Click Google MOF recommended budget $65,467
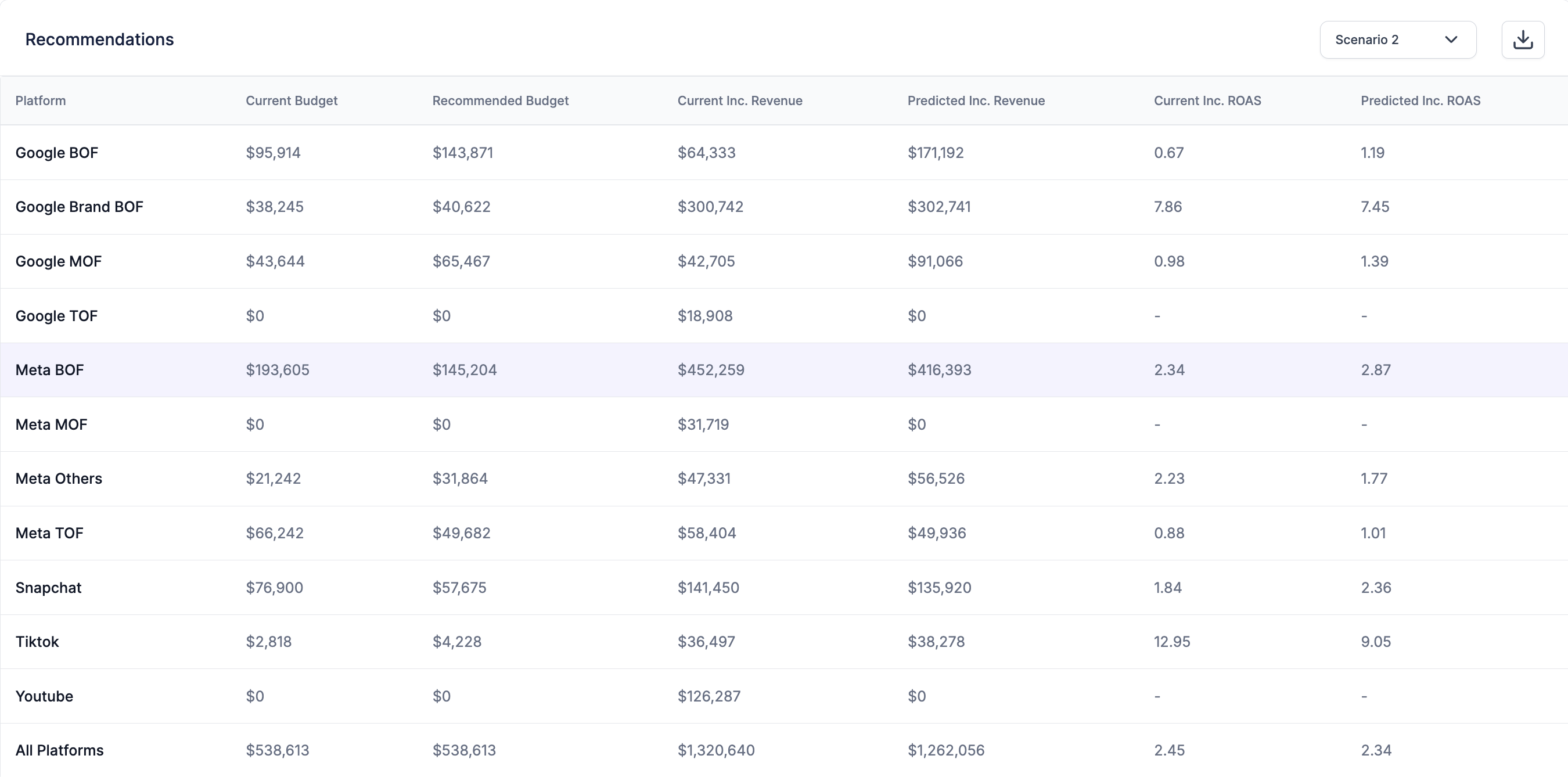Viewport: 1568px width, 777px height. (x=461, y=262)
